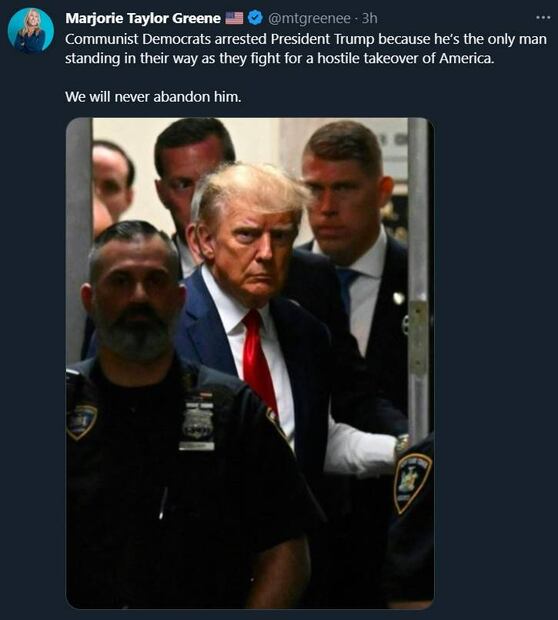Click the blue verified checkmark badge
The width and height of the screenshot is (558, 620).
coord(255,18)
